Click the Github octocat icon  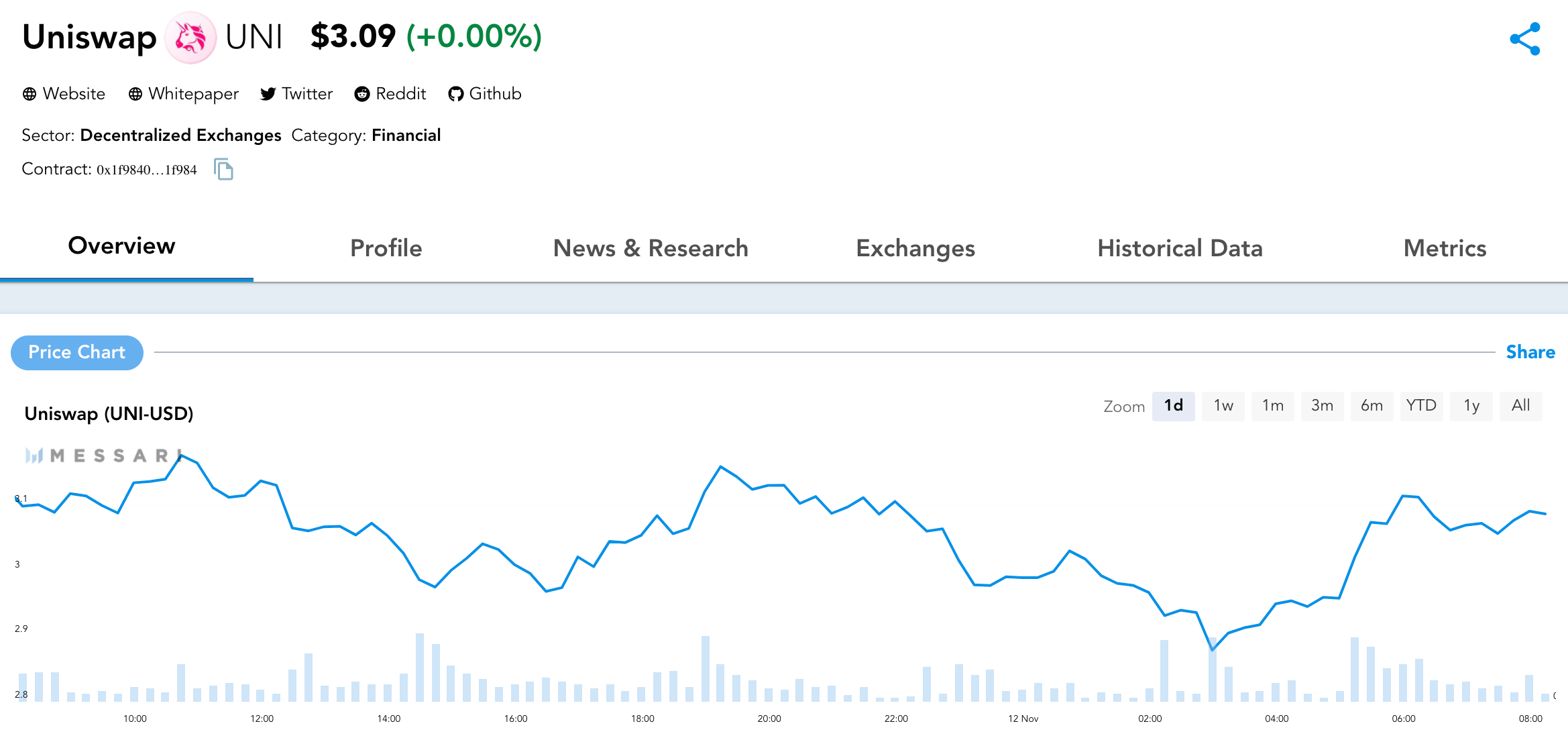tap(456, 94)
